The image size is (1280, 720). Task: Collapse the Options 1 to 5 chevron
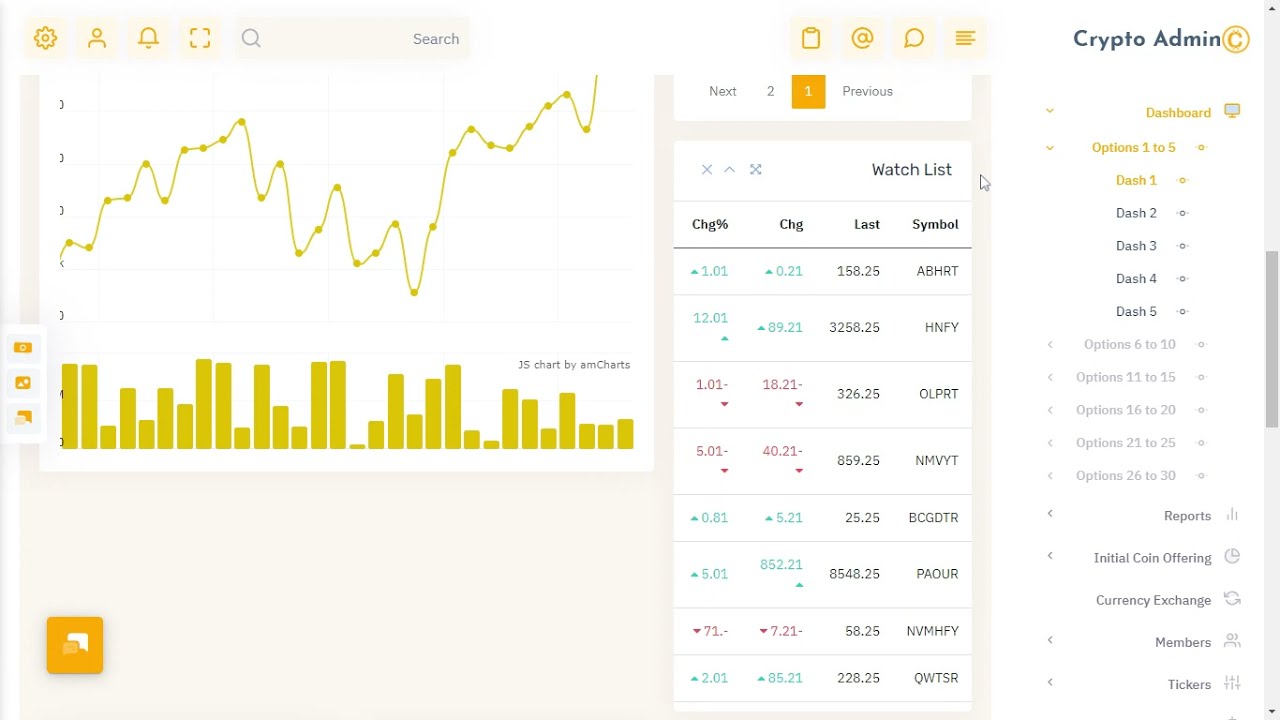1050,148
